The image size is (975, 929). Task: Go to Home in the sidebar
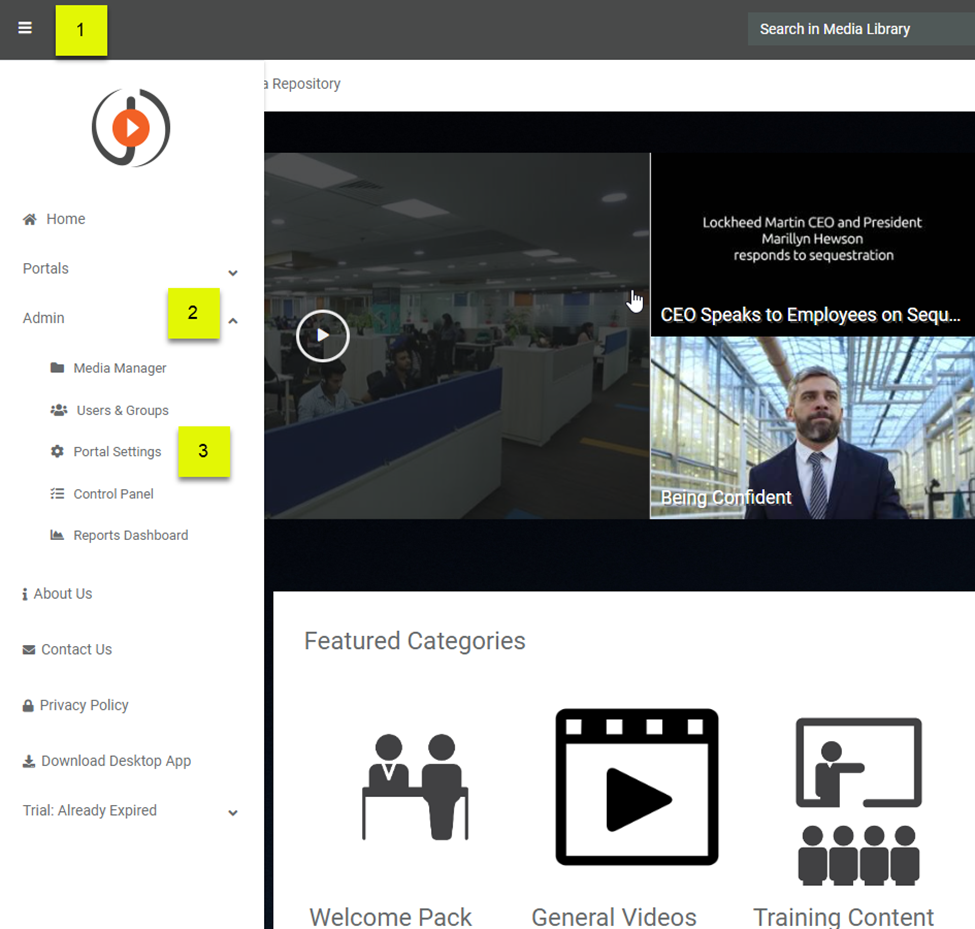[x=65, y=219]
